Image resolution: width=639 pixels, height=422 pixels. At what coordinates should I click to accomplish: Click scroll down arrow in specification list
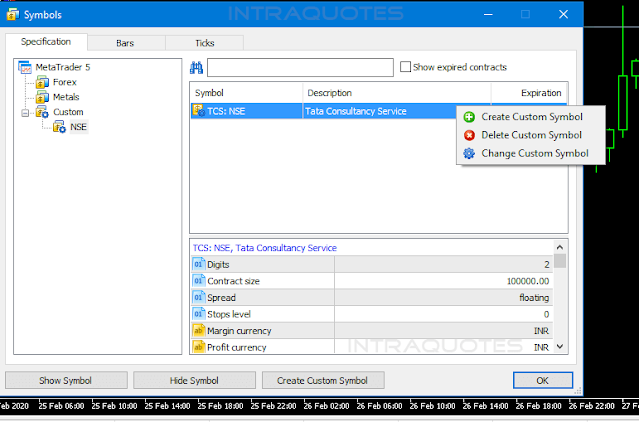click(560, 347)
